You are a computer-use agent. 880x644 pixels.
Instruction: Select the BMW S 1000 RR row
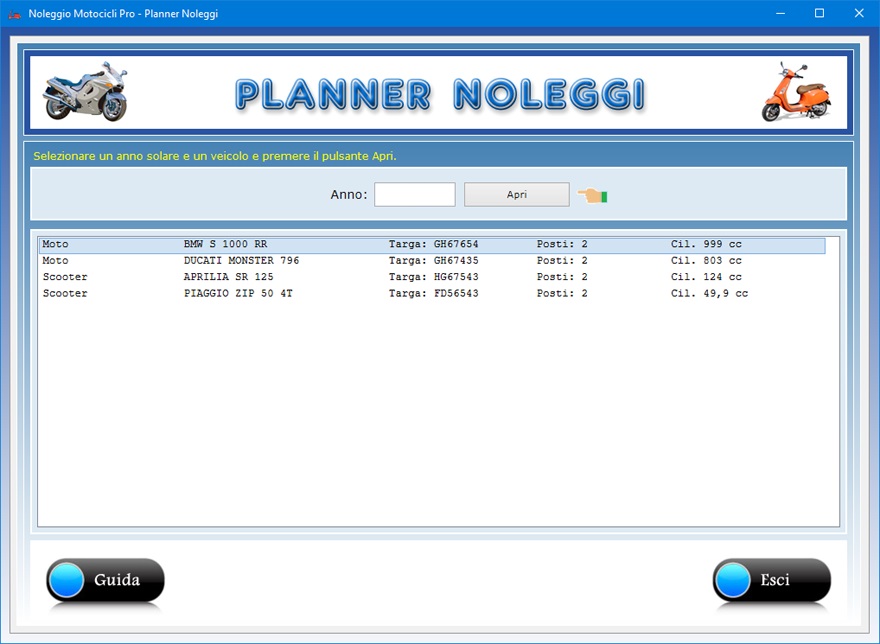pyautogui.click(x=432, y=245)
